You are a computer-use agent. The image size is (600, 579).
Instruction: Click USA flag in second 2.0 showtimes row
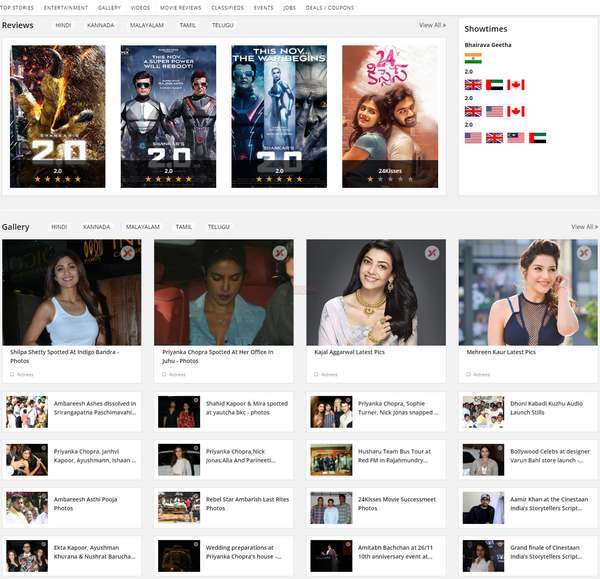[x=494, y=111]
